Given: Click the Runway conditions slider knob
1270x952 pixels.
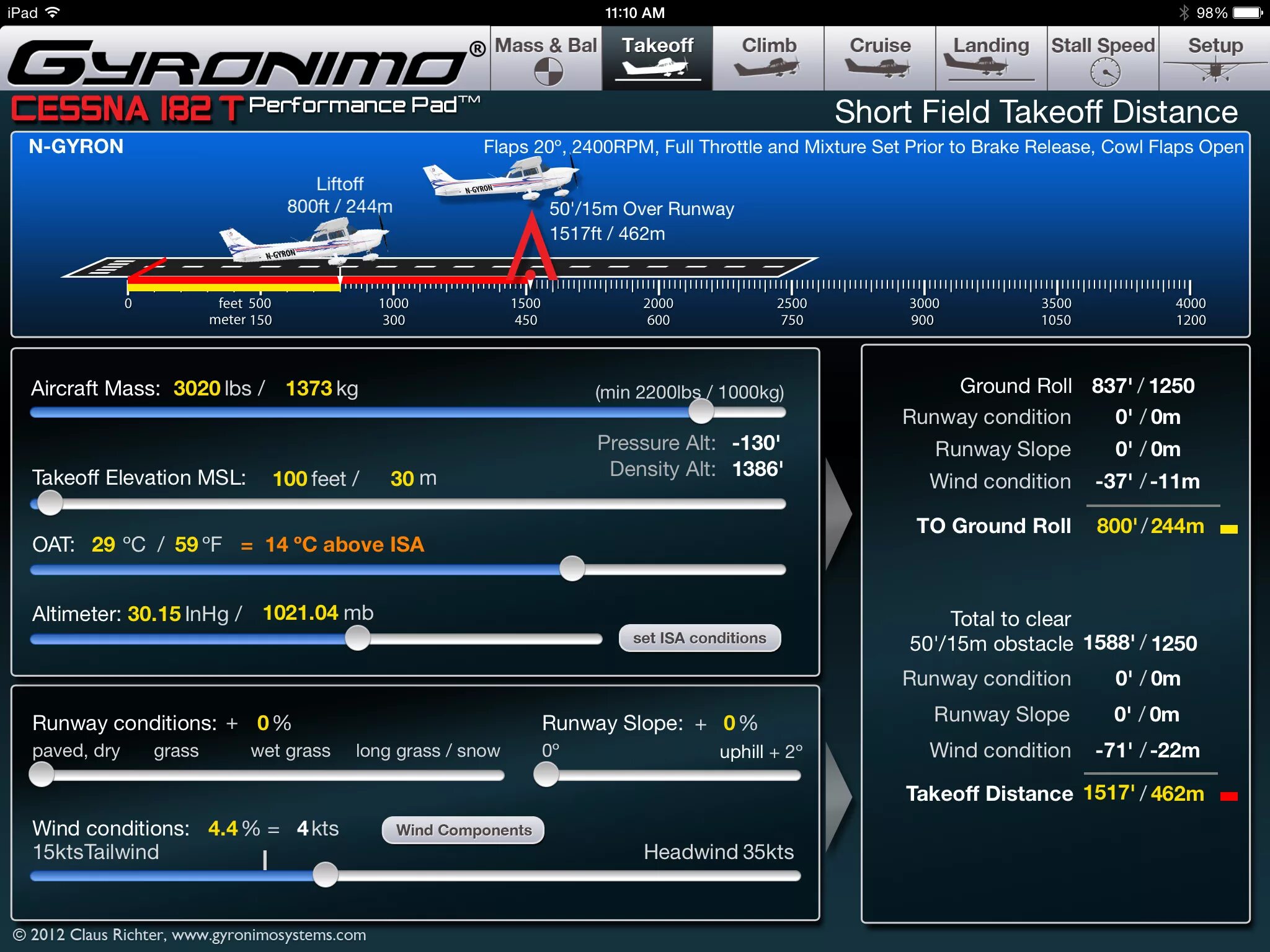Looking at the screenshot, I should [x=42, y=775].
